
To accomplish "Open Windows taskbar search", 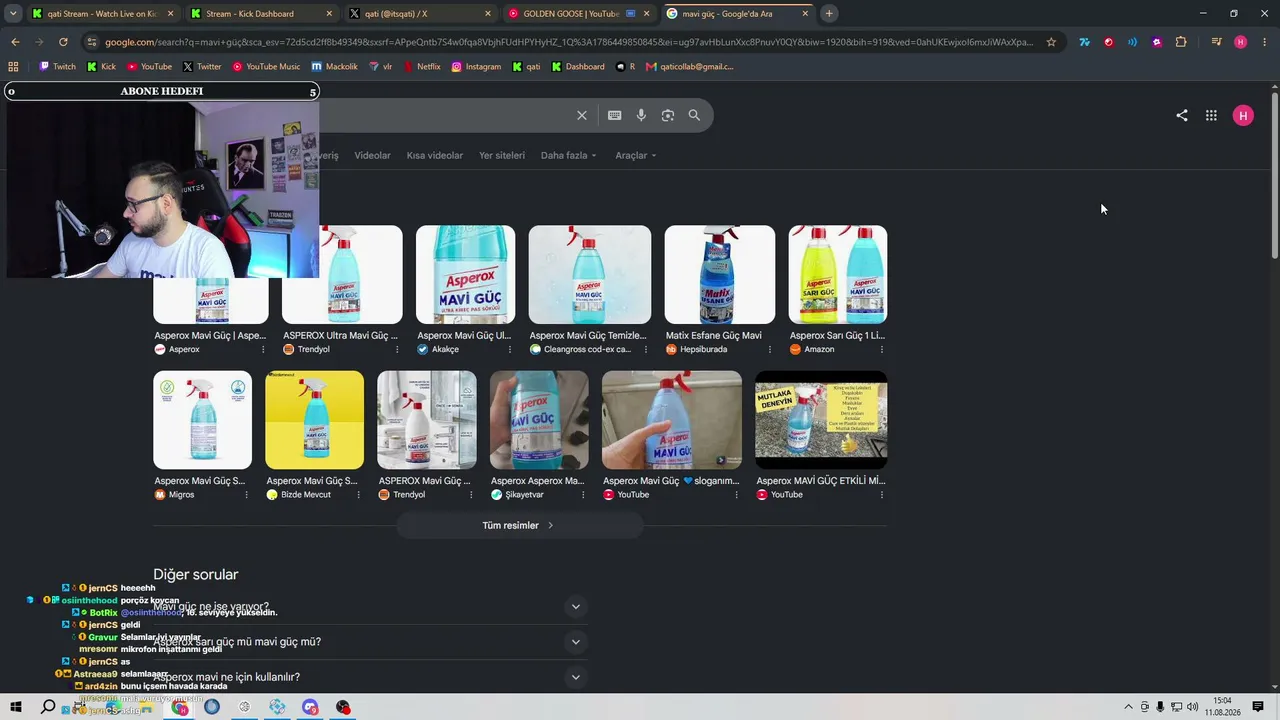I will point(48,707).
